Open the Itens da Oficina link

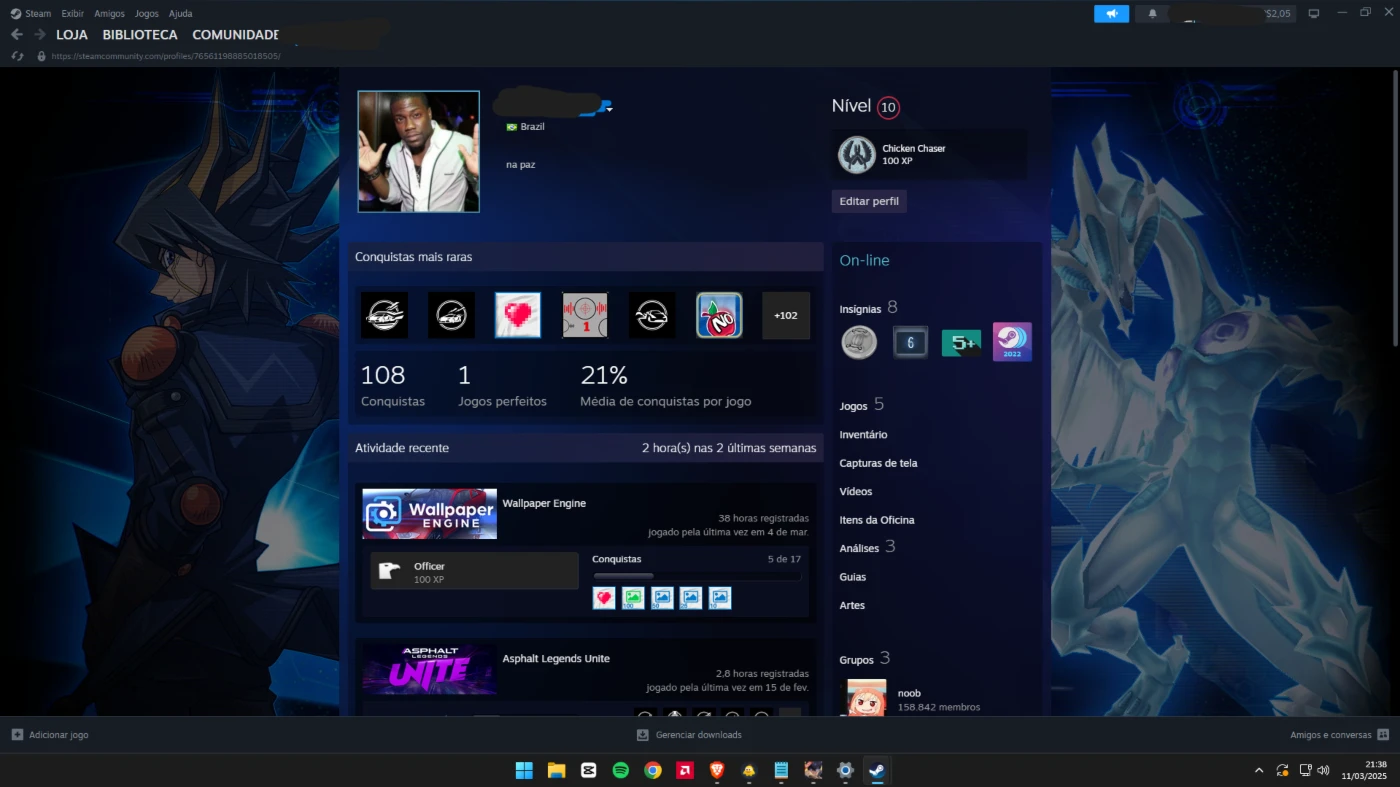click(x=877, y=520)
